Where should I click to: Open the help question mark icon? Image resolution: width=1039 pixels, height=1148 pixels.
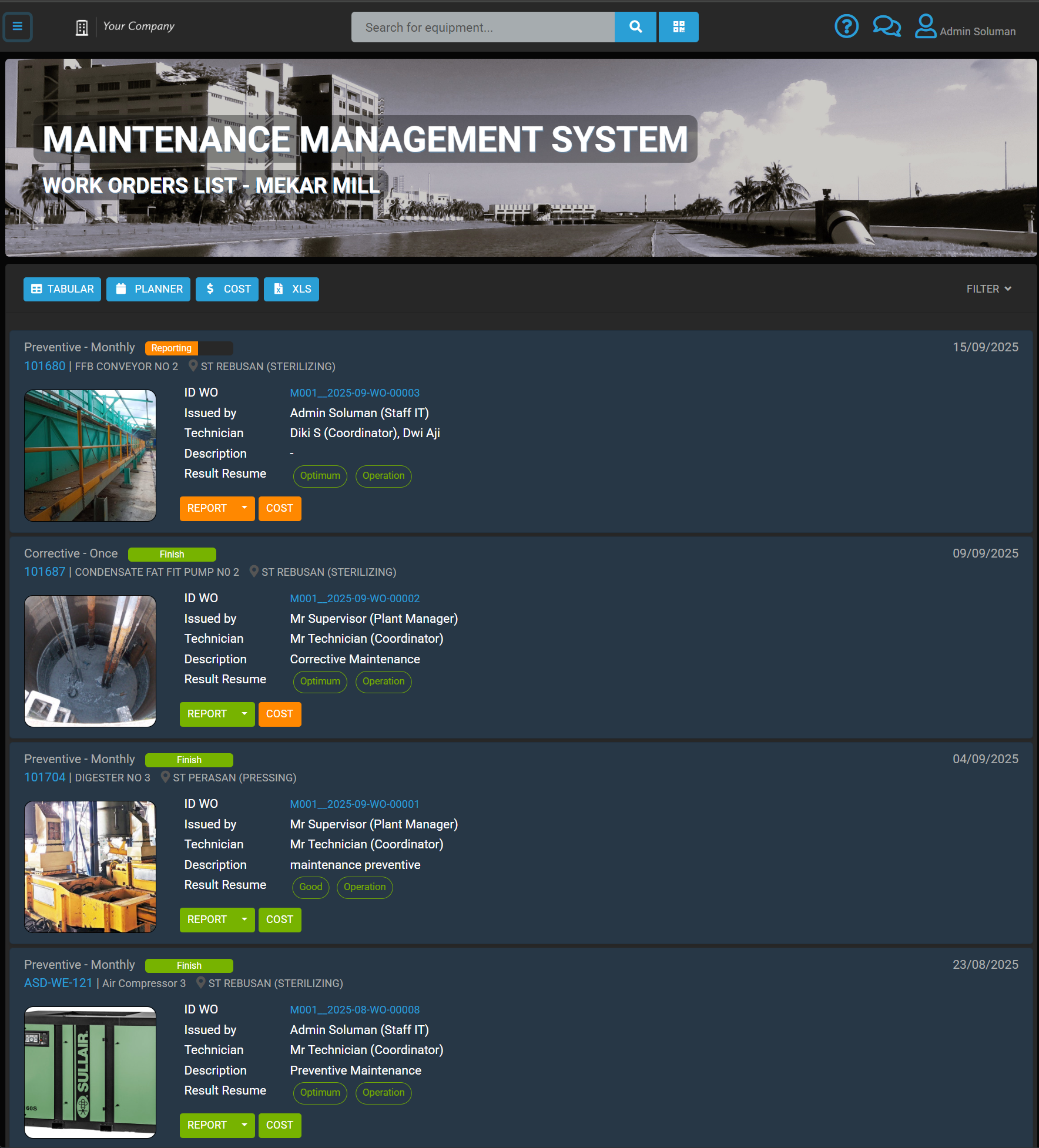[x=846, y=26]
